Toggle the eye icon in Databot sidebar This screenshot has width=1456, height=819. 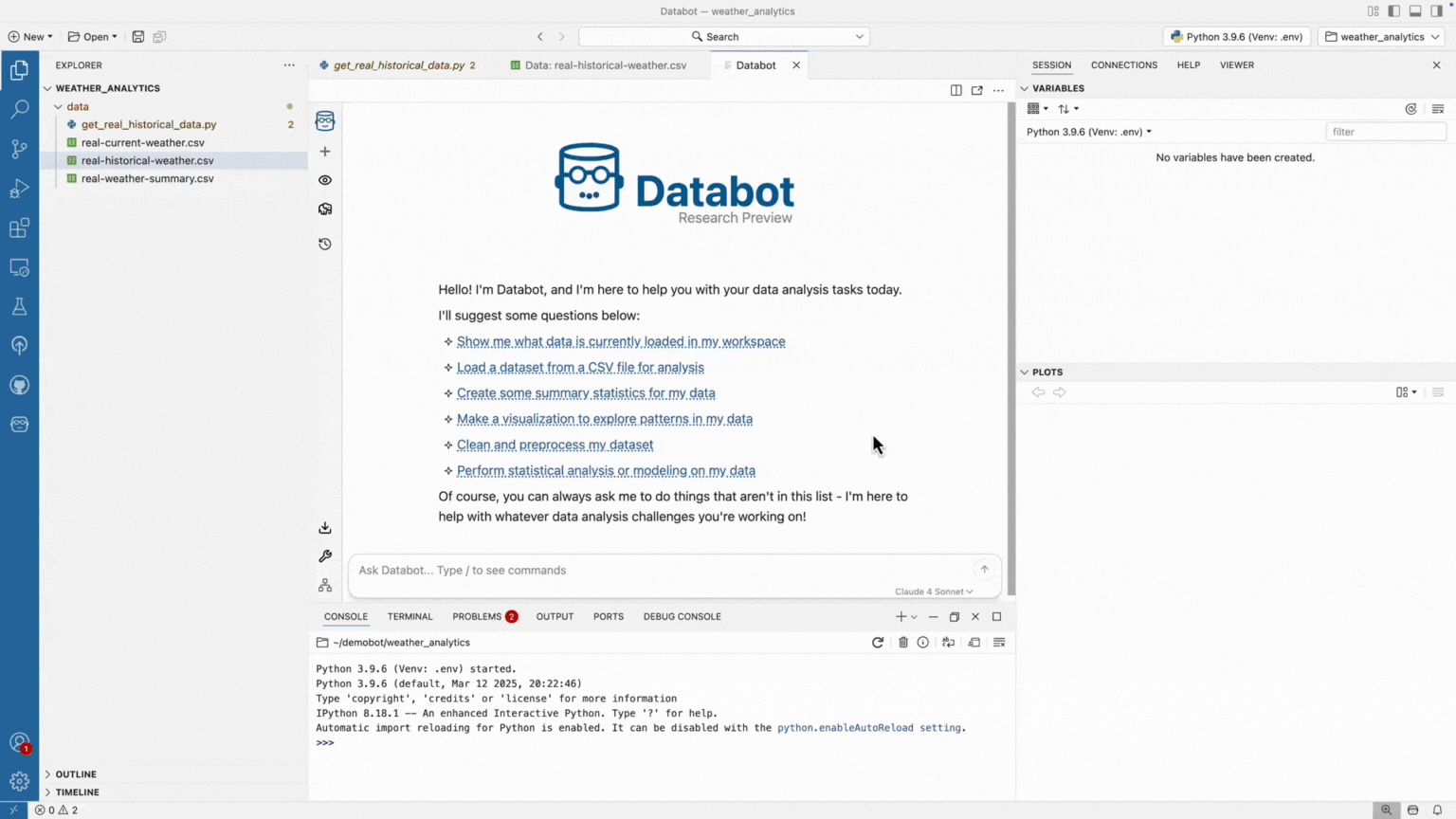[325, 180]
